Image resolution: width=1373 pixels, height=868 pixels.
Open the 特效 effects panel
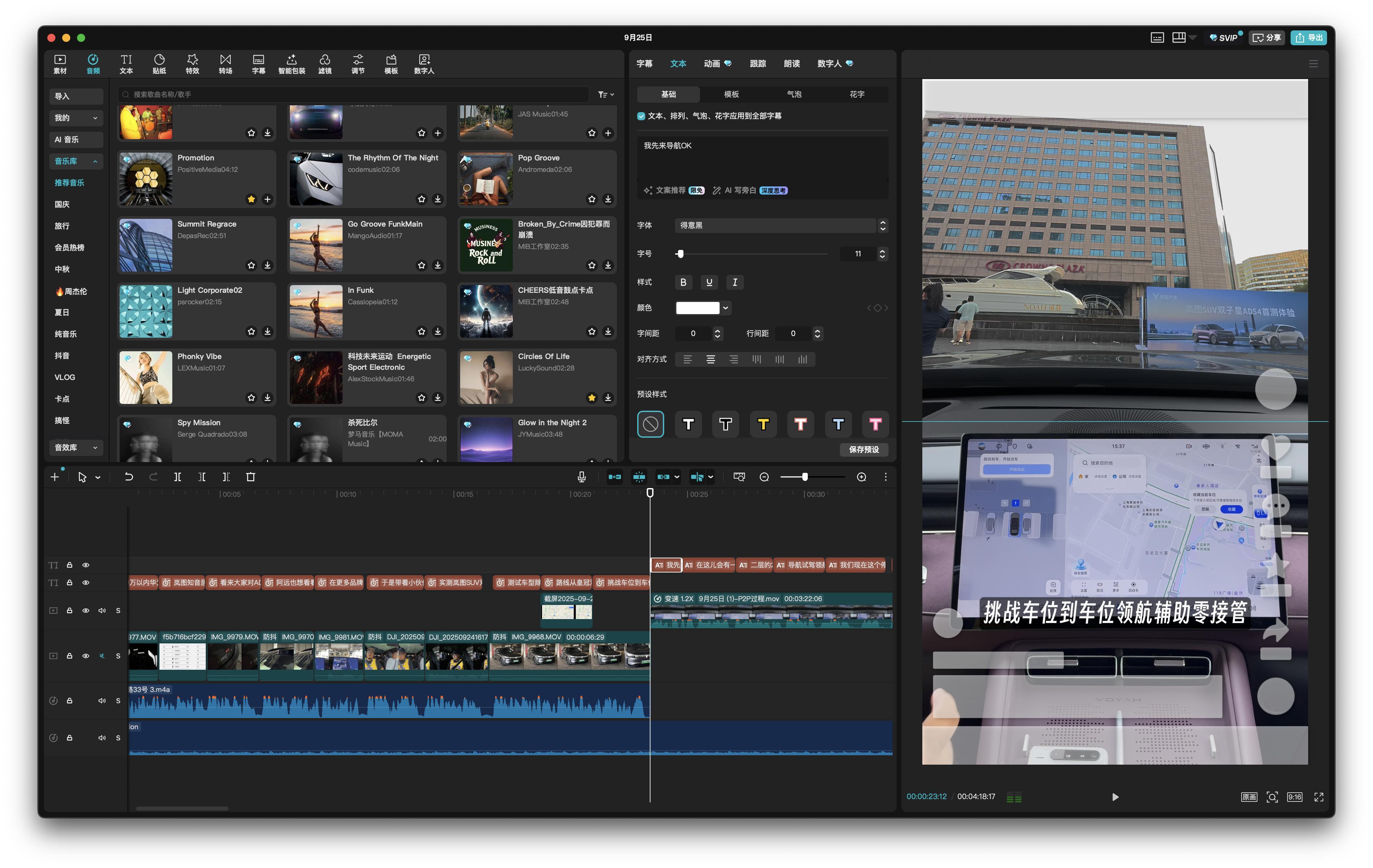[x=192, y=64]
